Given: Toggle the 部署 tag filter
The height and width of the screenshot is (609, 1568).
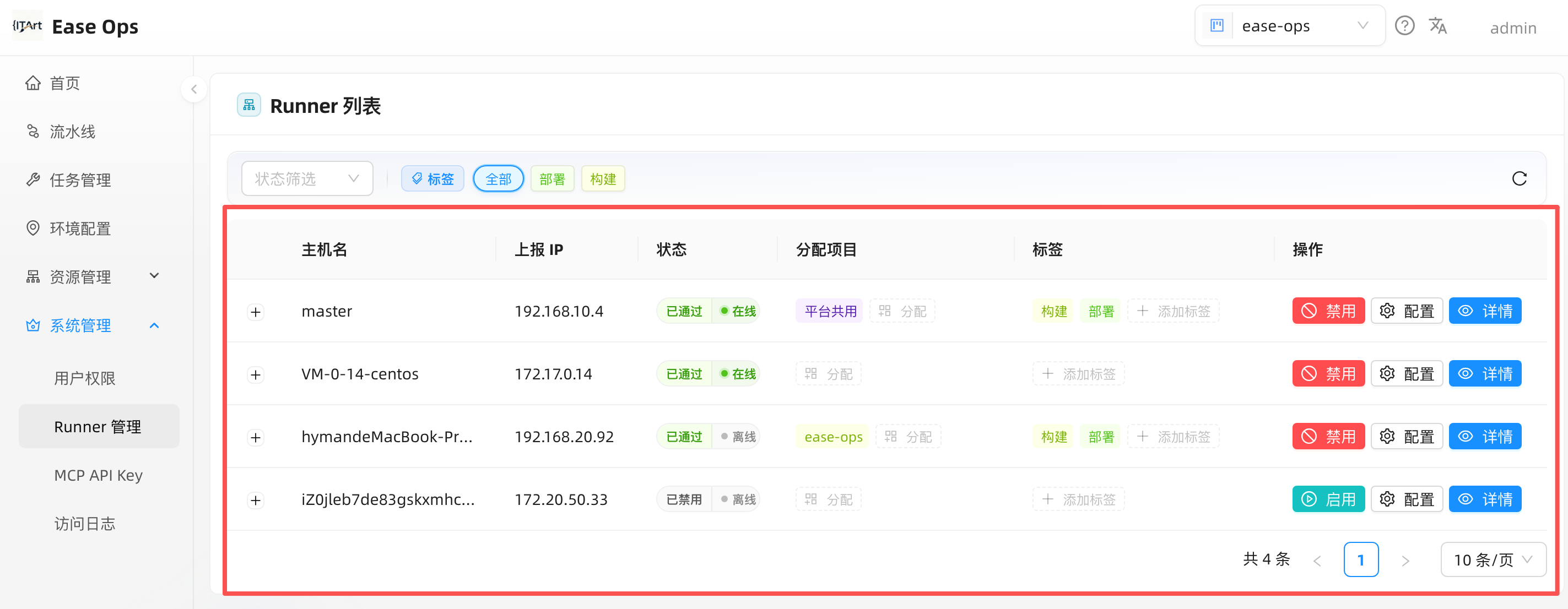Looking at the screenshot, I should [x=552, y=179].
